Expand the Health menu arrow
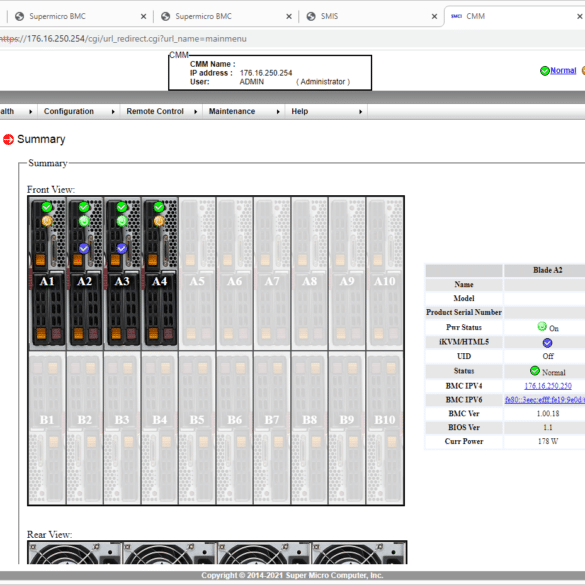This screenshot has height=585, width=585. [x=31, y=112]
